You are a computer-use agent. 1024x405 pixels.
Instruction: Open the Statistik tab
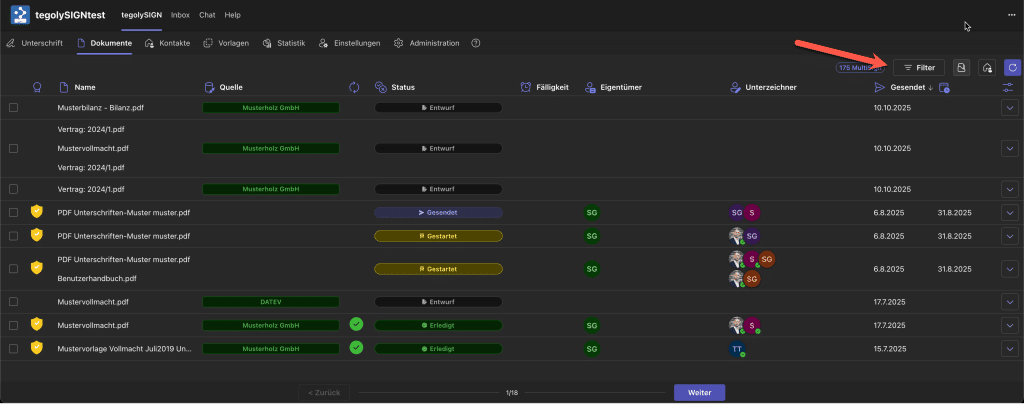click(x=284, y=44)
